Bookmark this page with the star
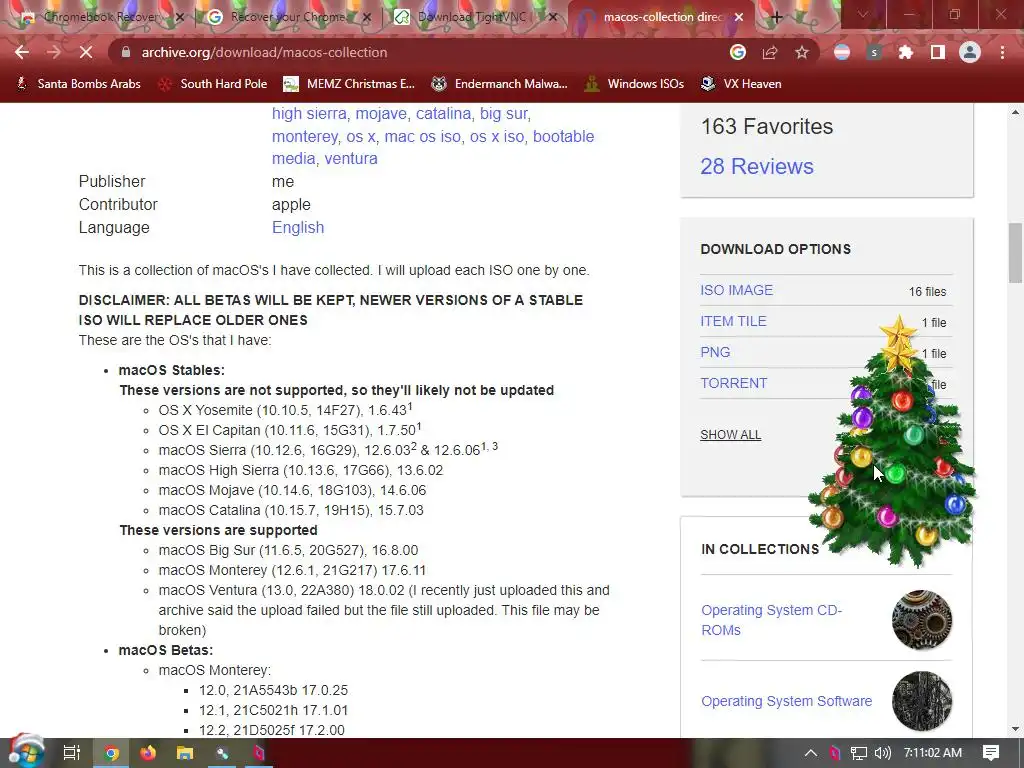1024x768 pixels. coord(802,52)
